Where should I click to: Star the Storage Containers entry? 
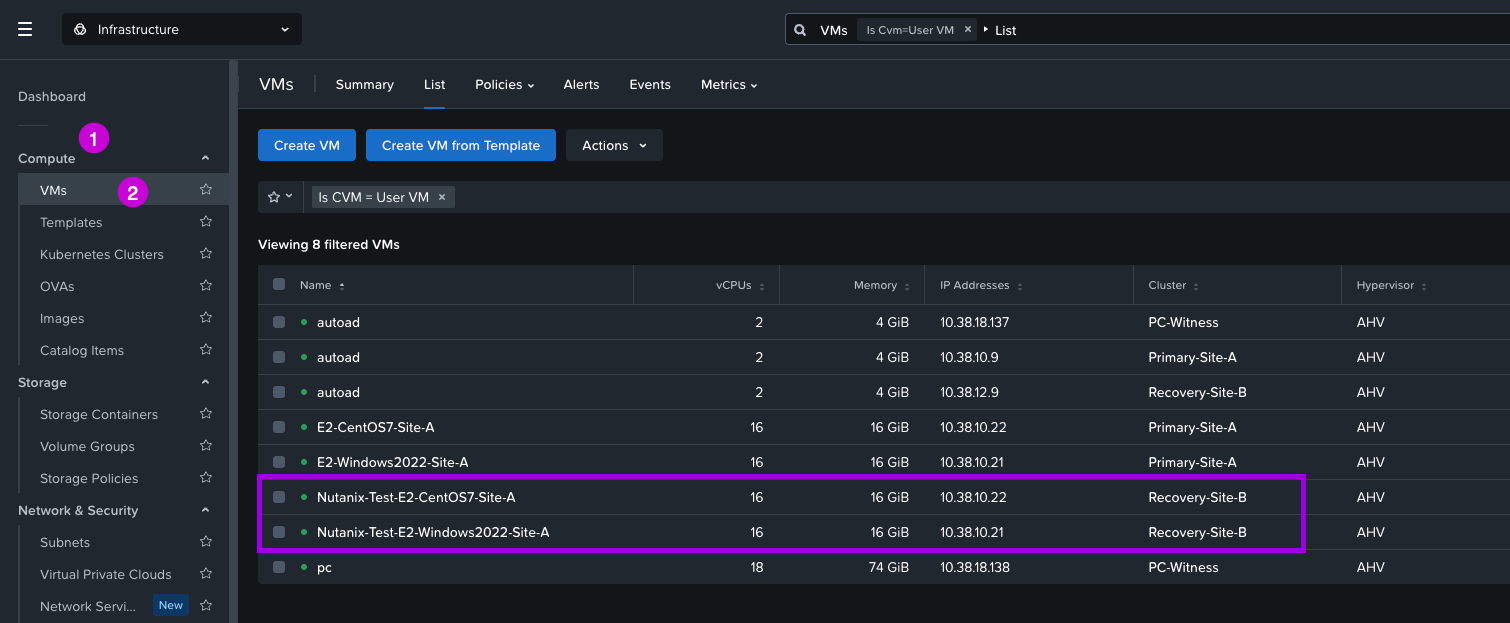click(206, 413)
